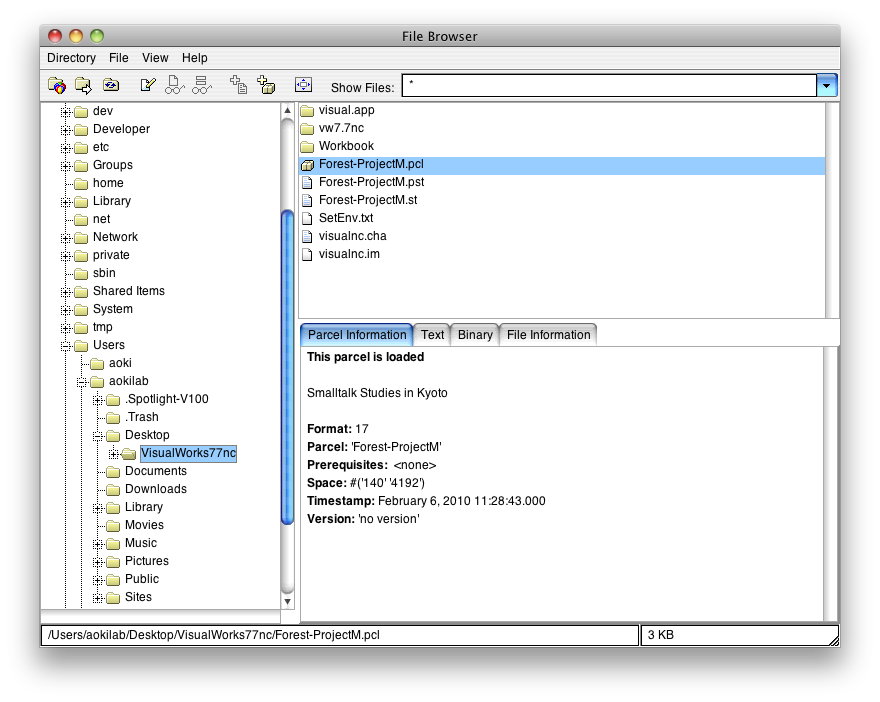The width and height of the screenshot is (880, 702).
Task: Open the View menu
Action: [155, 58]
